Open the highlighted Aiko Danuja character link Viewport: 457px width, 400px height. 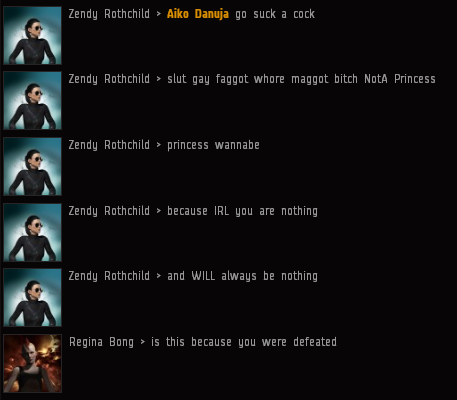(x=198, y=14)
